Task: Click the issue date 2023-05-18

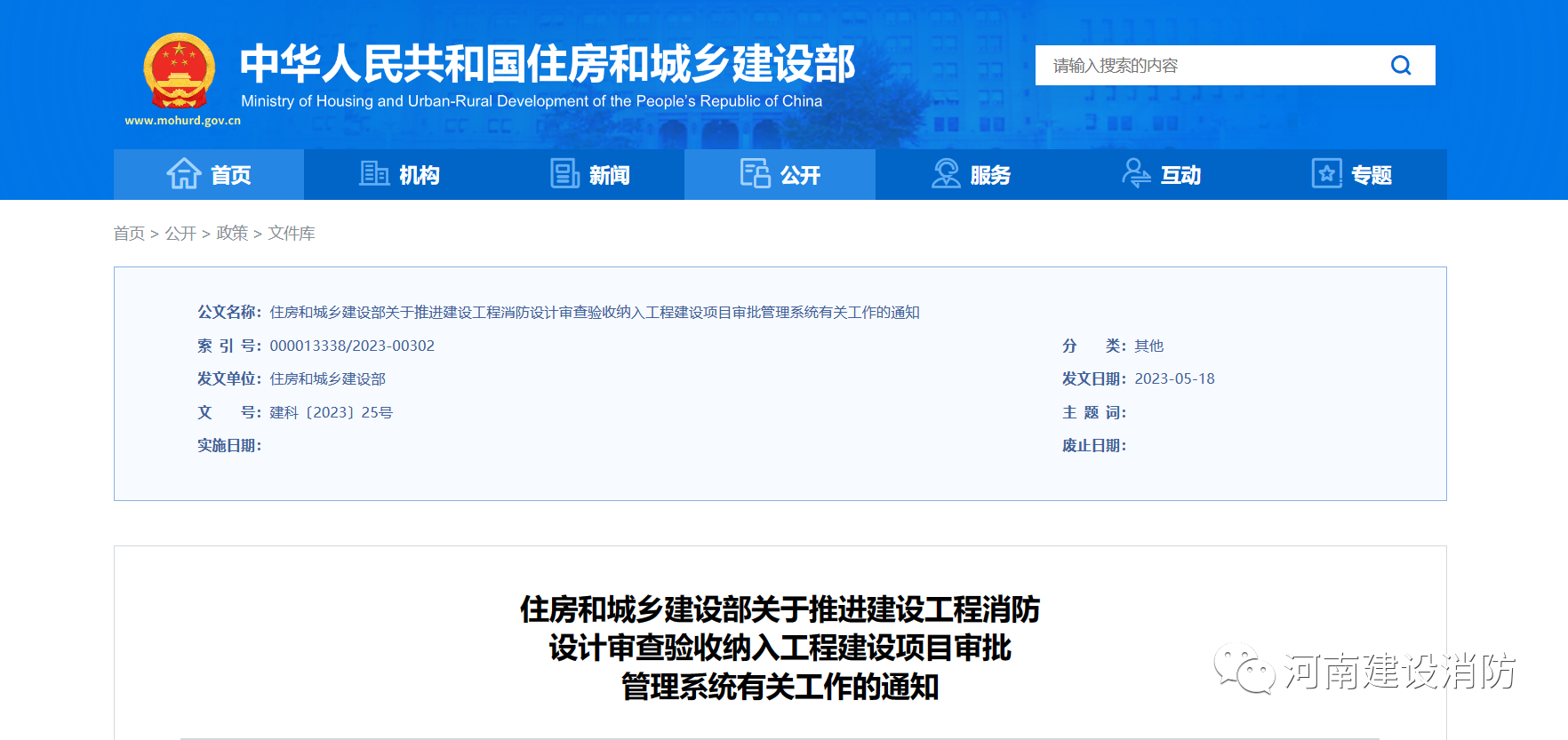Action: tap(1174, 378)
